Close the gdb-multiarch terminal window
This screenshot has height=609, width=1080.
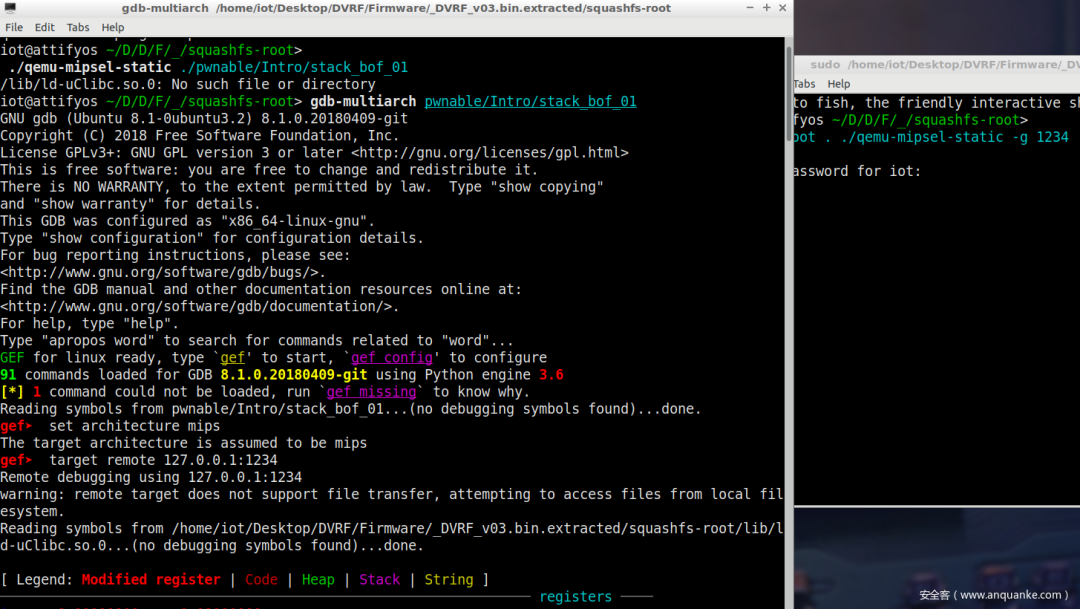pyautogui.click(x=782, y=8)
